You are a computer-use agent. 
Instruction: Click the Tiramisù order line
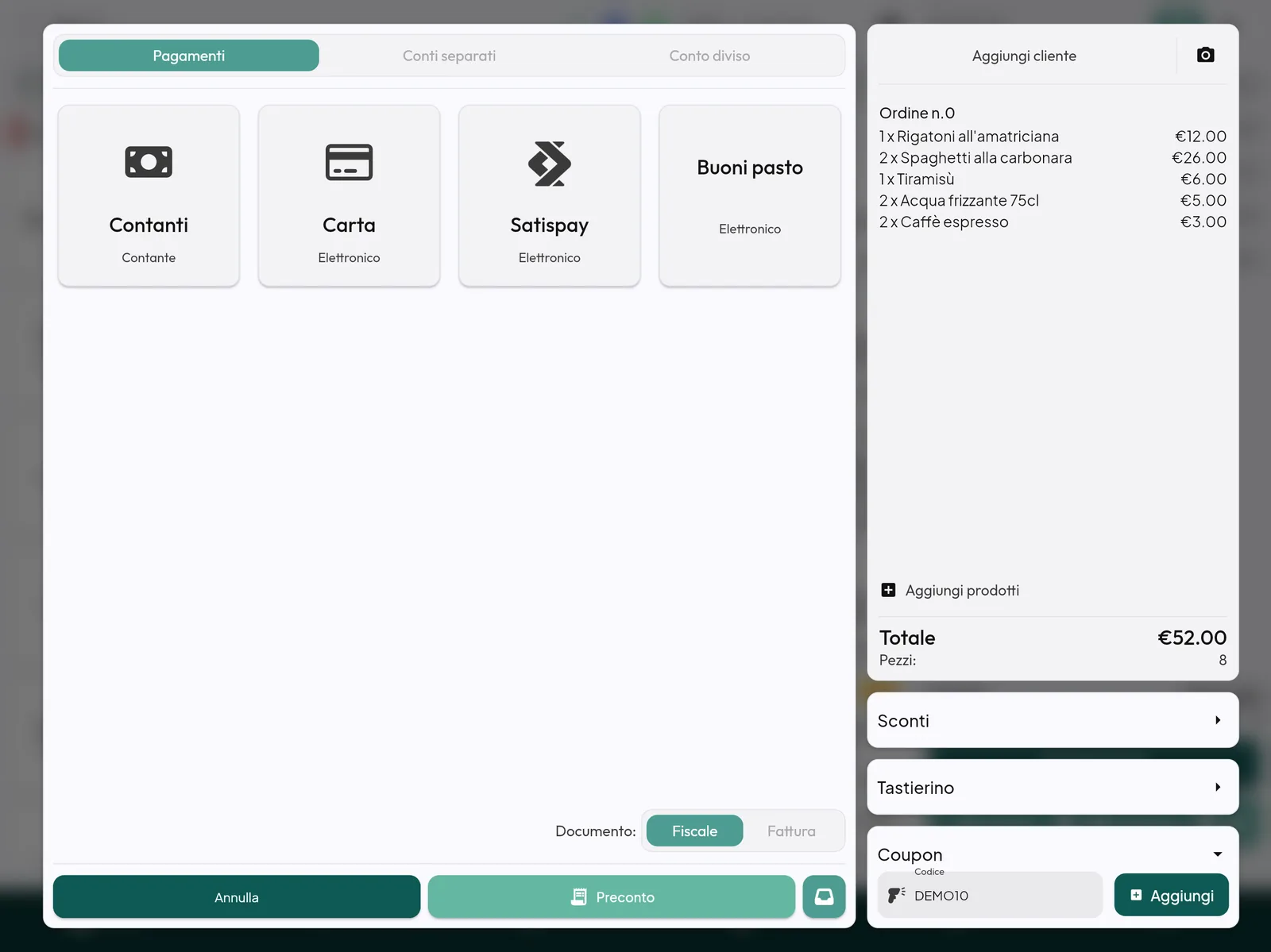(1053, 179)
